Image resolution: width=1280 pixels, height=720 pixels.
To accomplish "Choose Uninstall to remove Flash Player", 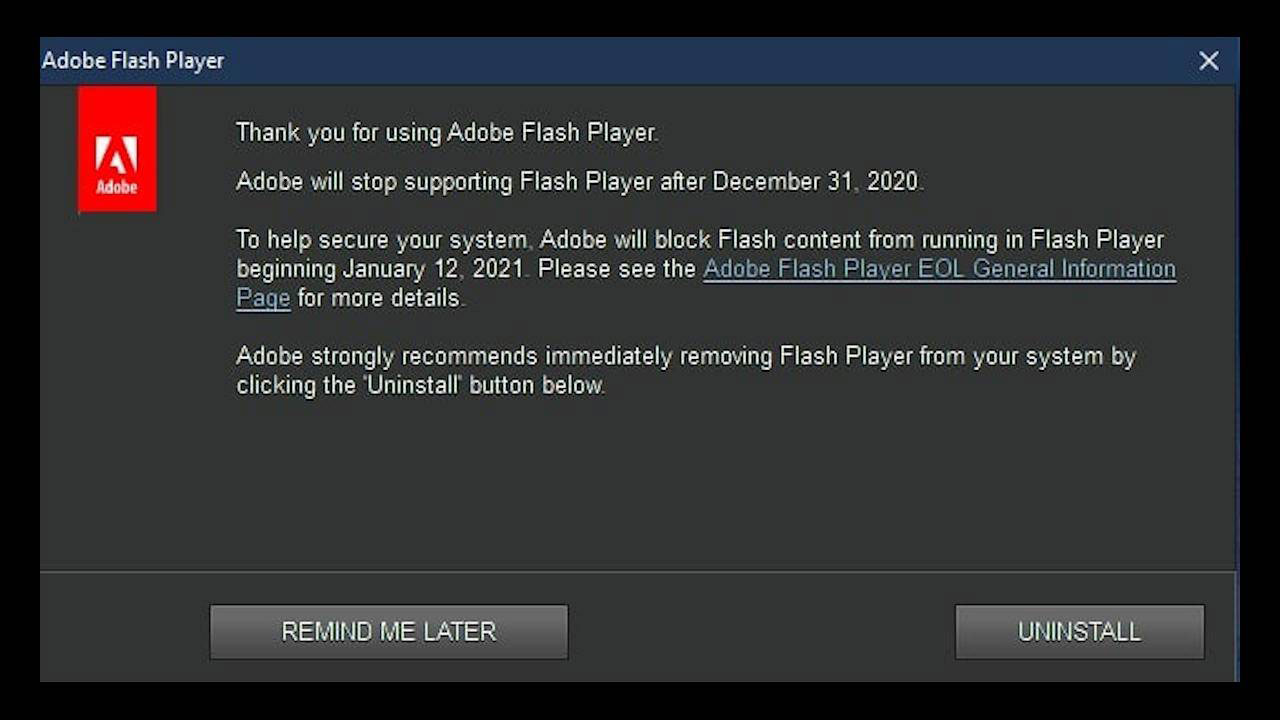I will [1079, 631].
